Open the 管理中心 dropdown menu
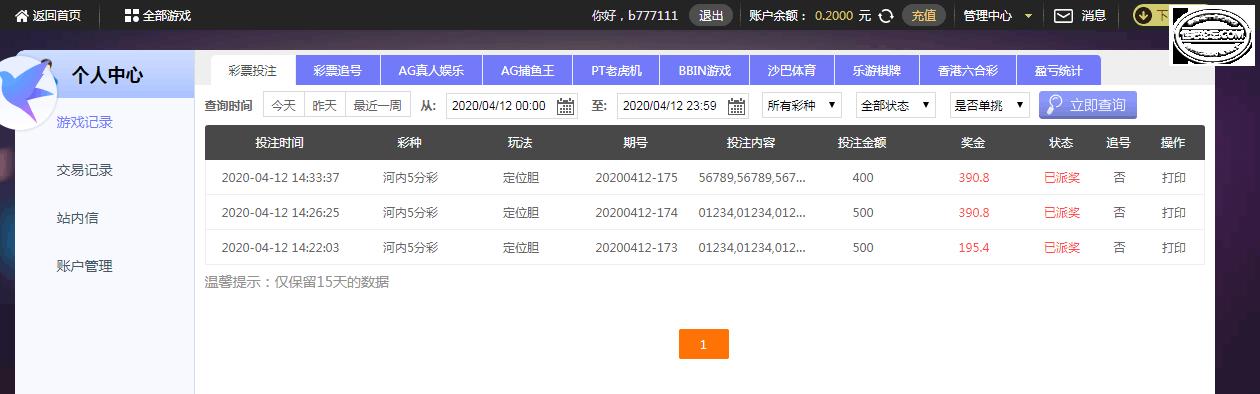The image size is (1260, 394). 998,16
